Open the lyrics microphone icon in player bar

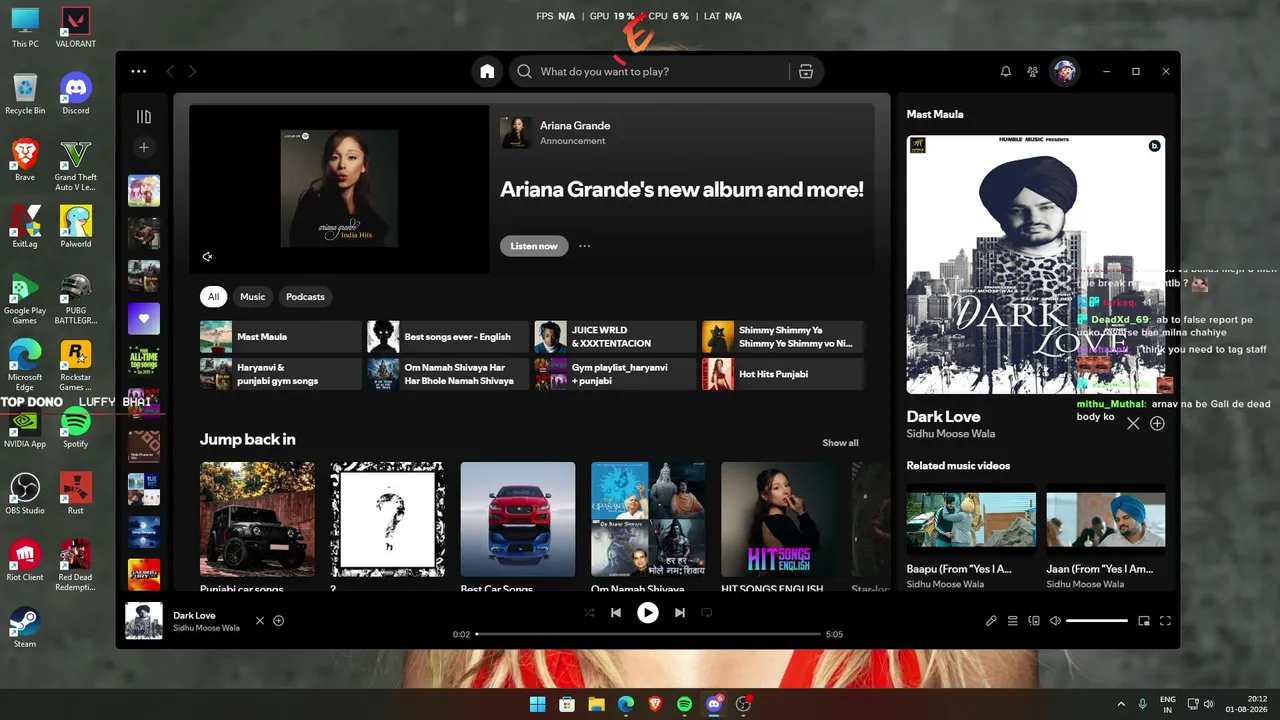991,621
